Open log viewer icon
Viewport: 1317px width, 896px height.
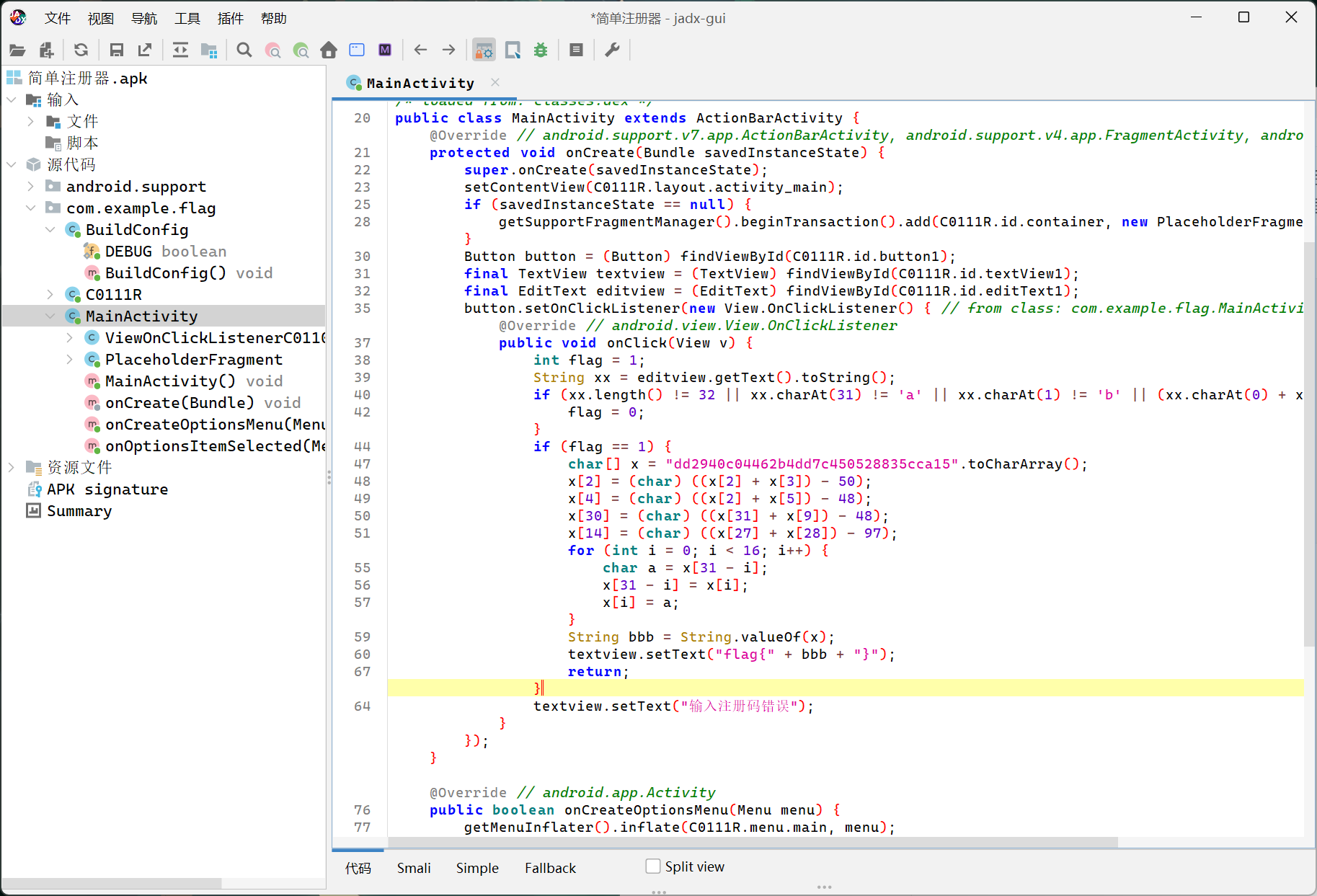coord(576,50)
